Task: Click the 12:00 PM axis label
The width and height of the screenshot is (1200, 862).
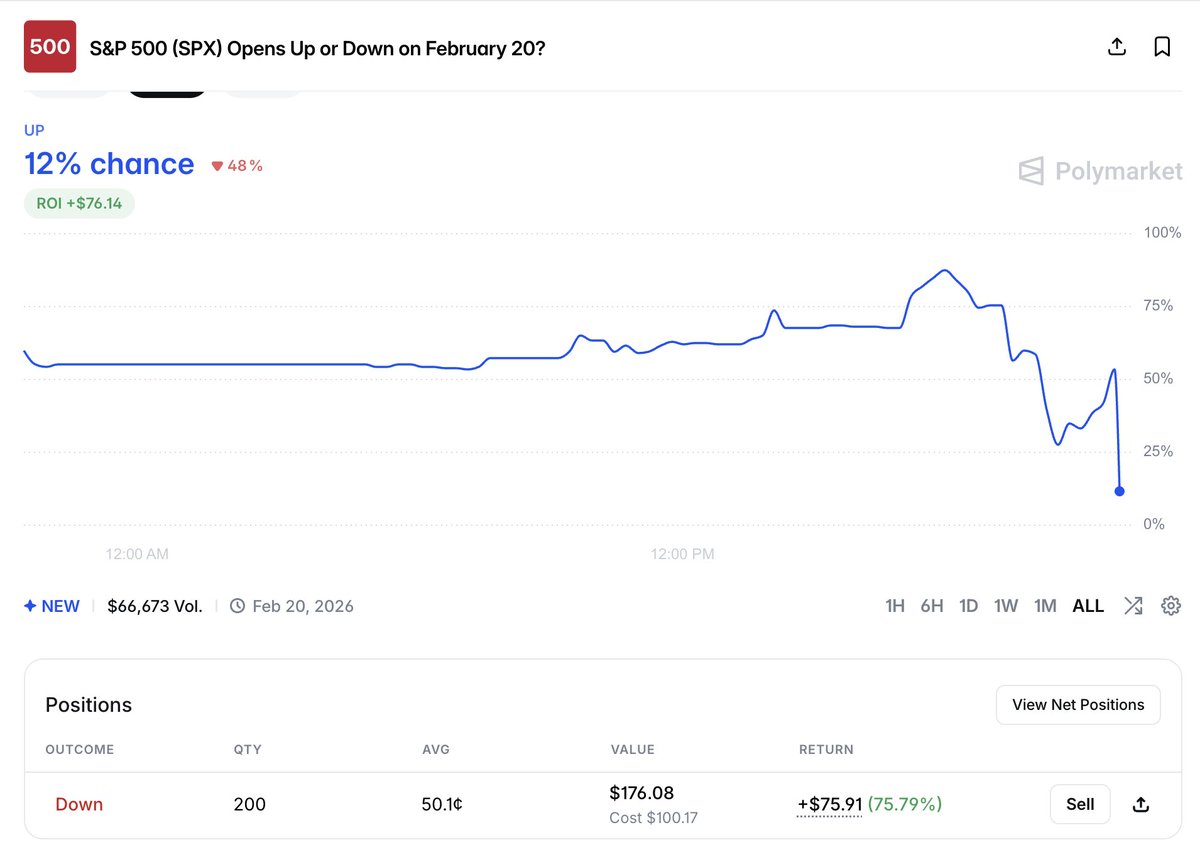Action: point(683,553)
